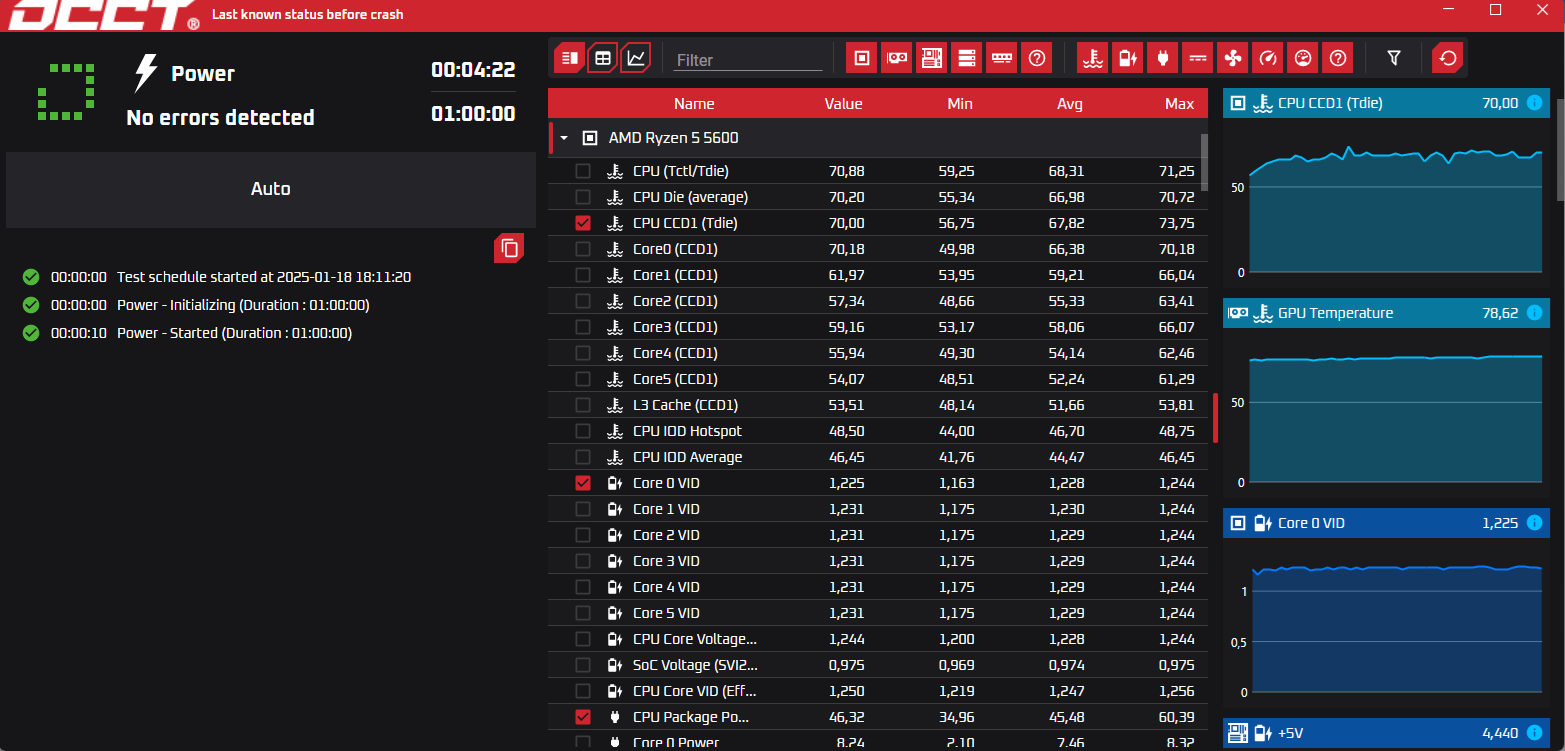The image size is (1565, 751).
Task: Copy the test log to clipboard
Action: (509, 248)
